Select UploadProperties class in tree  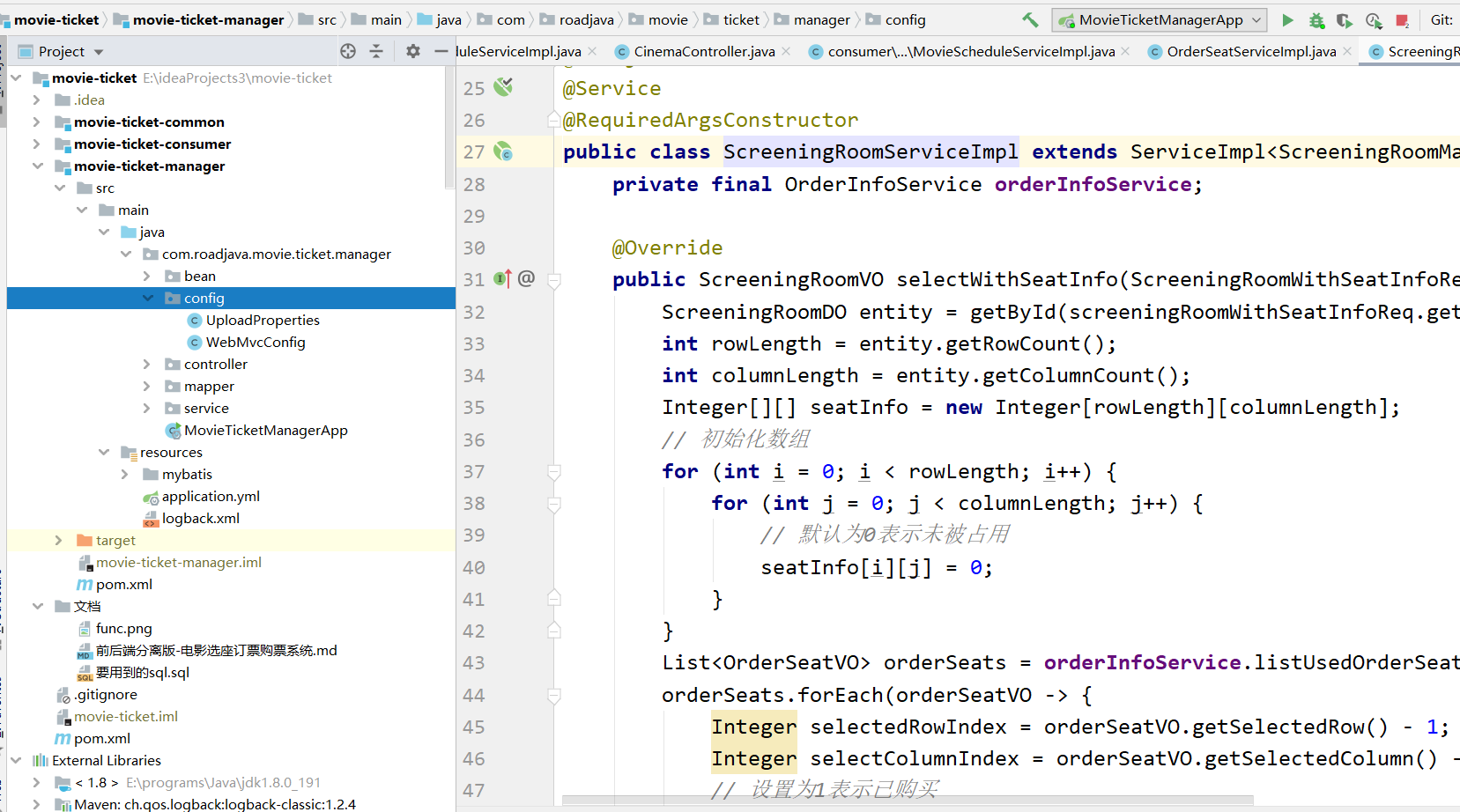pyautogui.click(x=263, y=320)
